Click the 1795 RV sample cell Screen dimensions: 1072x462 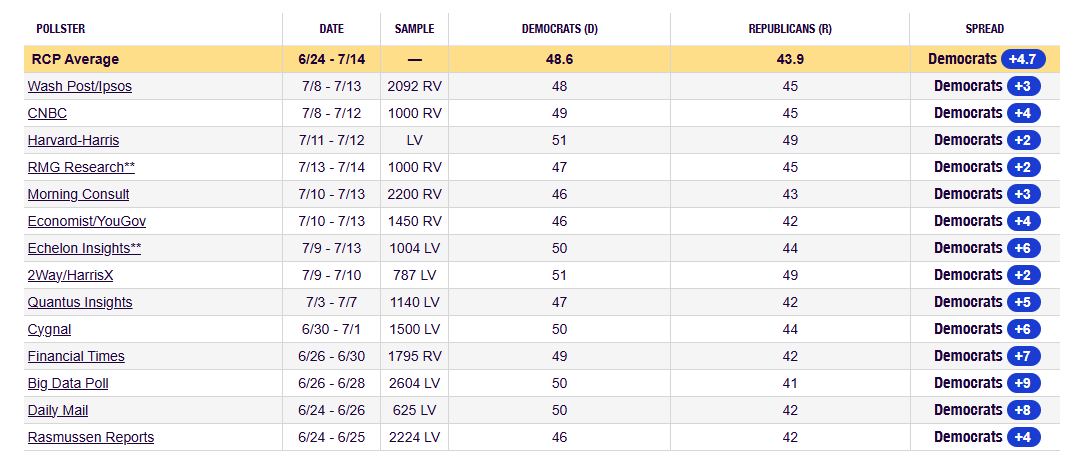[x=414, y=356]
